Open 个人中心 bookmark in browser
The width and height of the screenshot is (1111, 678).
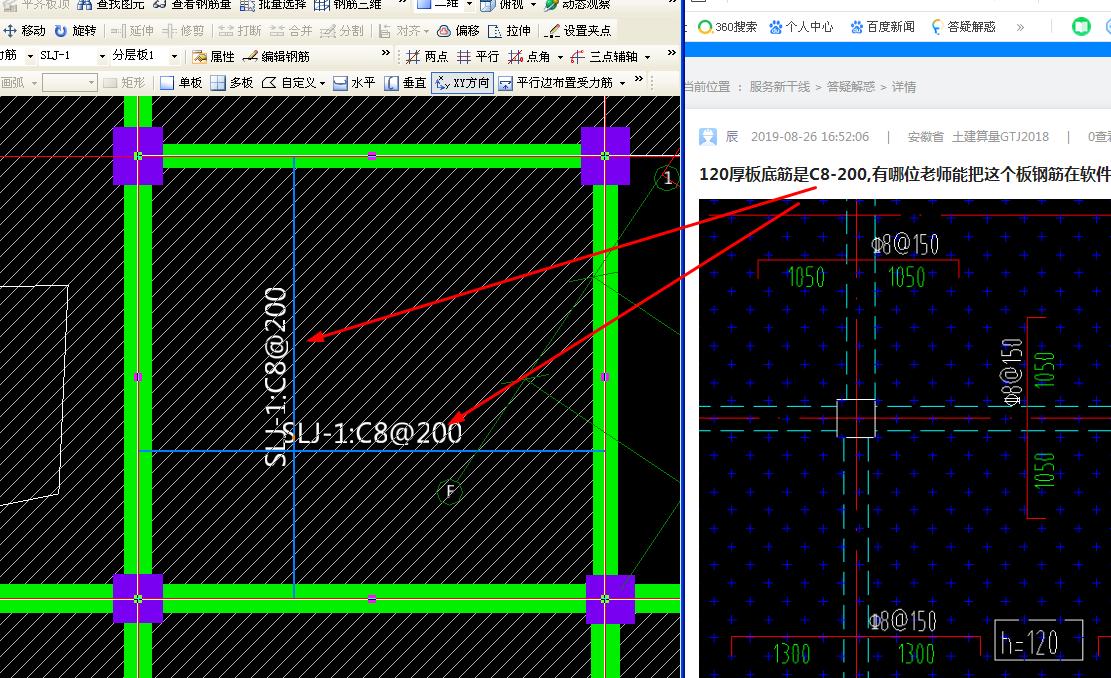(801, 27)
